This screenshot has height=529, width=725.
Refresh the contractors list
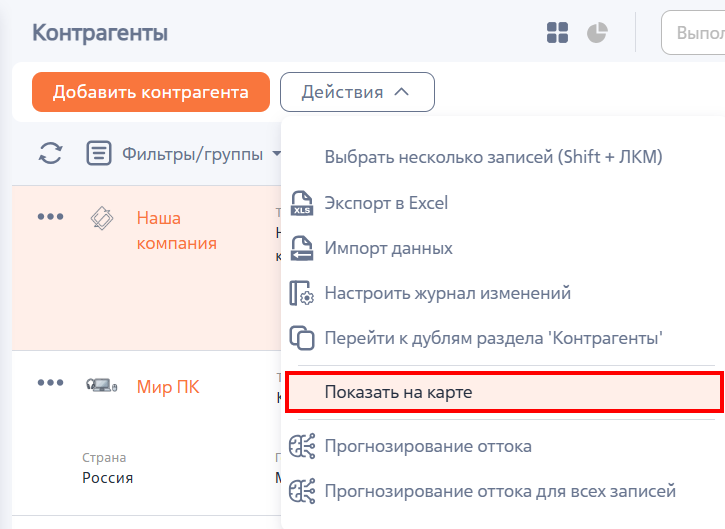50,153
